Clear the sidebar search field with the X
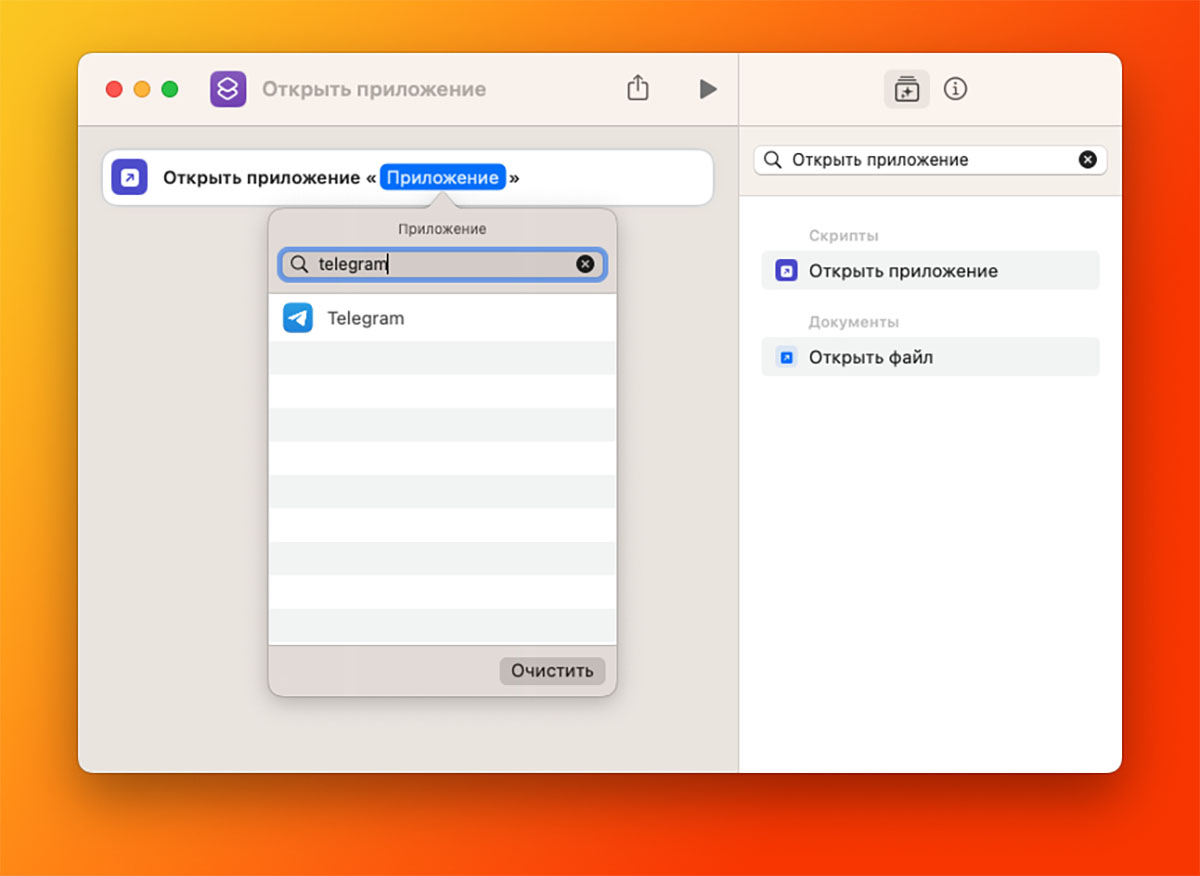1200x876 pixels. coord(1088,159)
